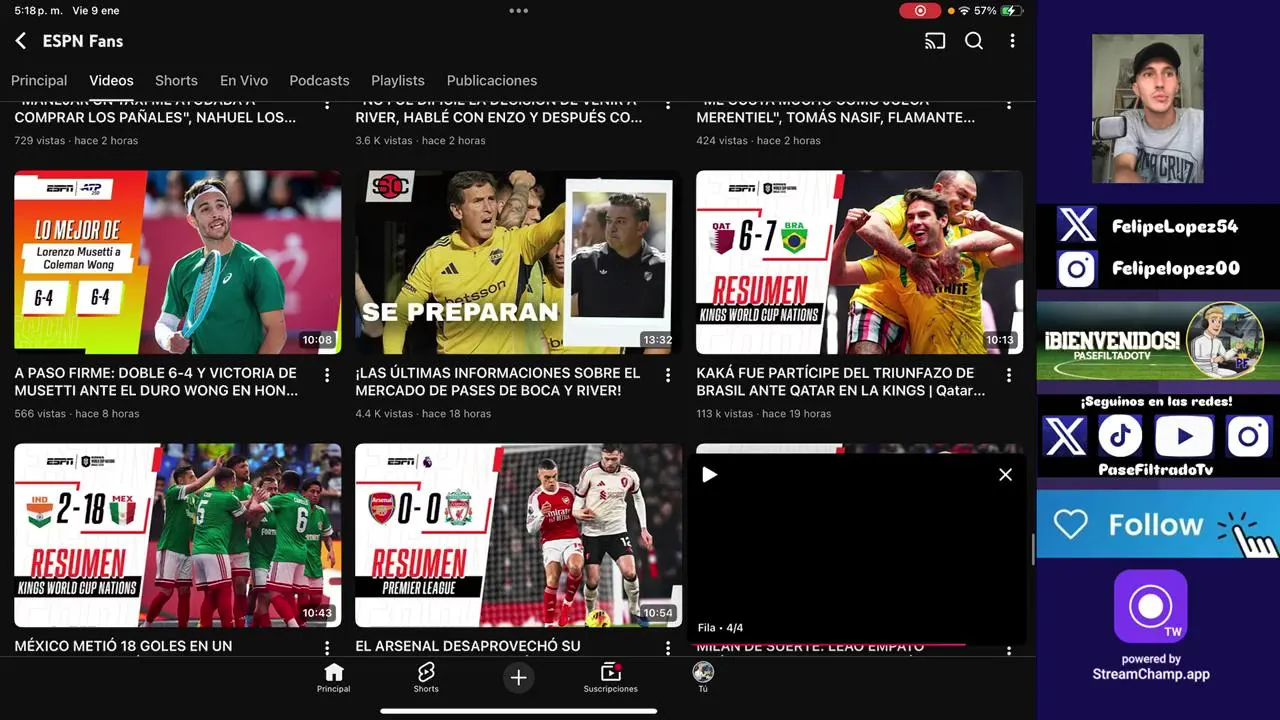Open the IND 2-18 MEX resumen thumbnail

coord(177,535)
